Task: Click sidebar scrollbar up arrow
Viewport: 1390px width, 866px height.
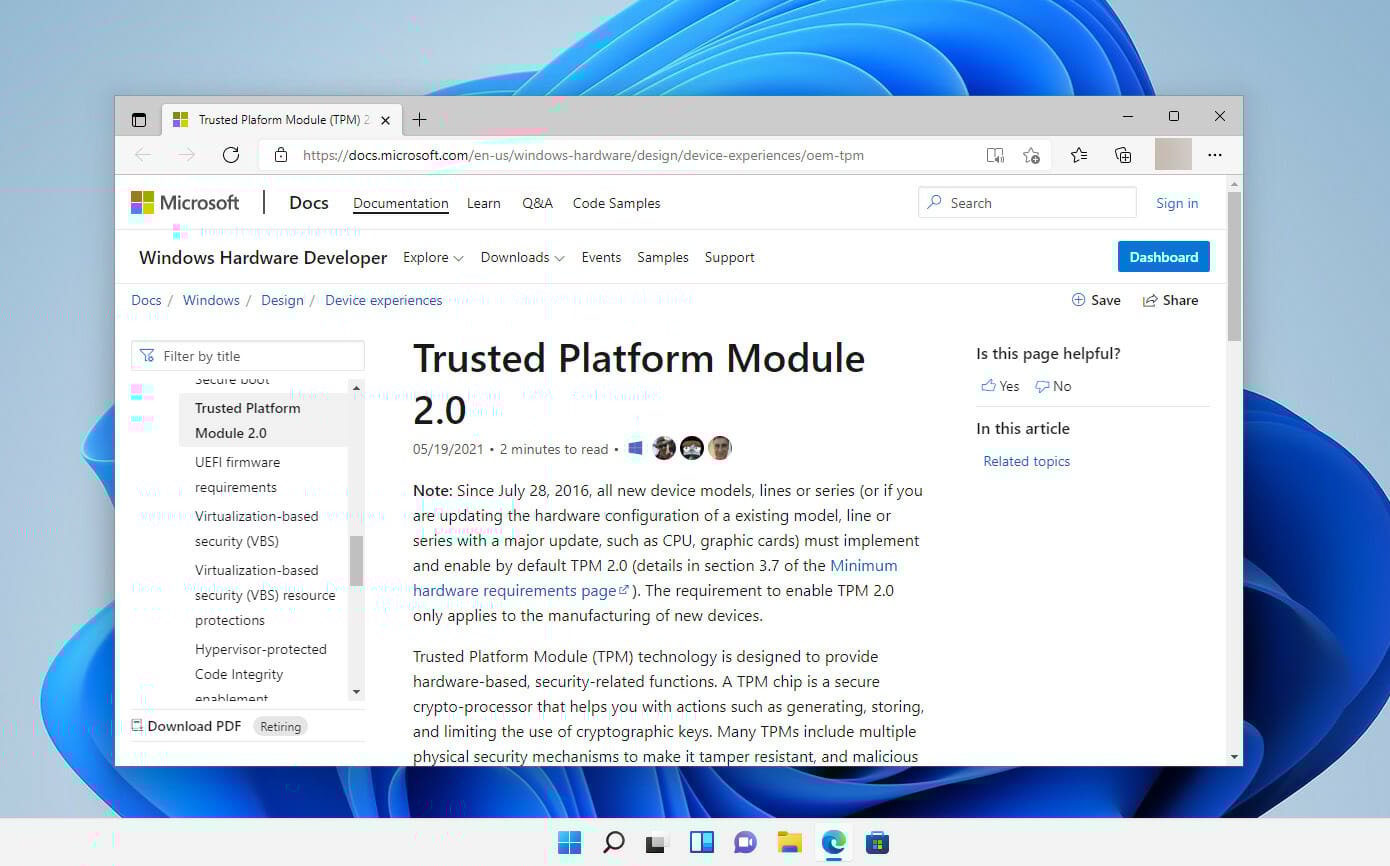Action: [x=356, y=388]
